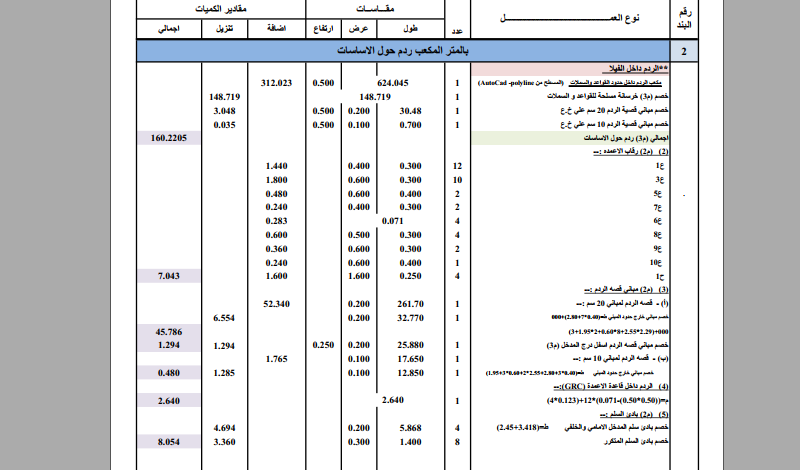Click the 'اجمالي' column header

(169, 29)
